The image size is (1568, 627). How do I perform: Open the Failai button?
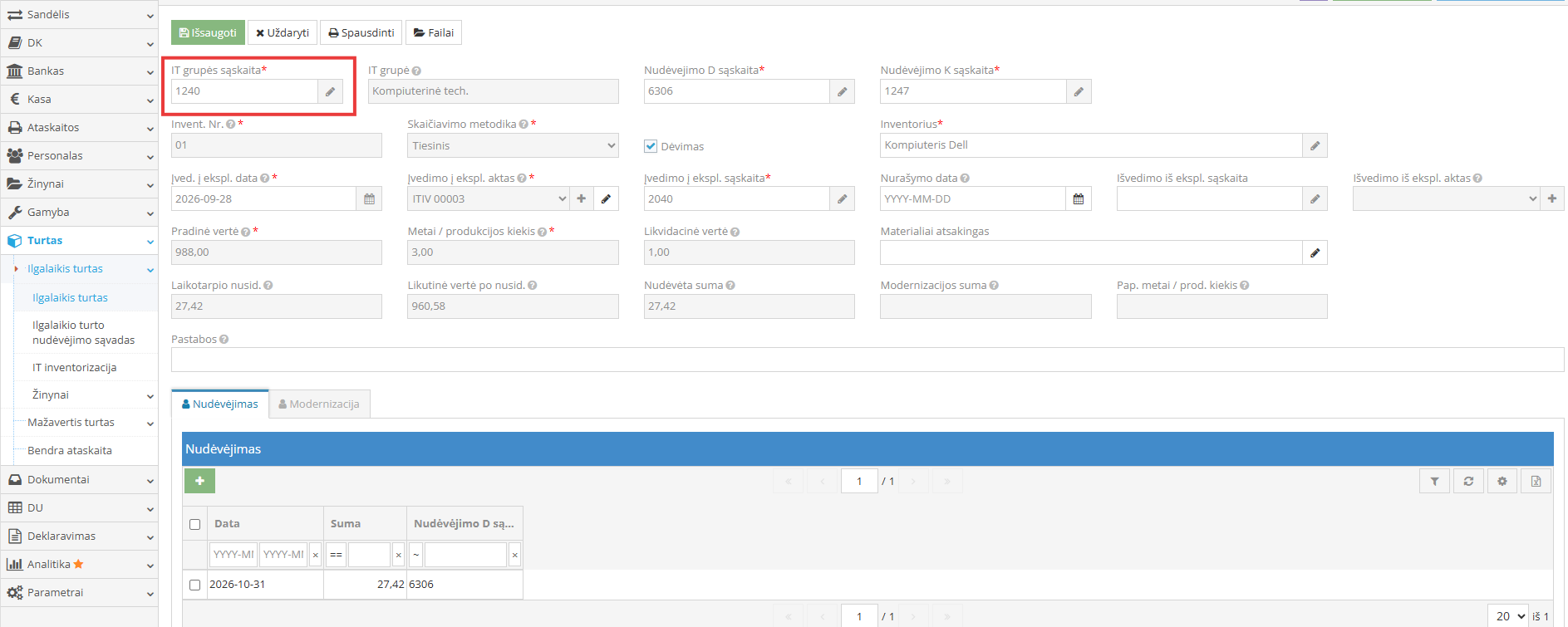[434, 32]
